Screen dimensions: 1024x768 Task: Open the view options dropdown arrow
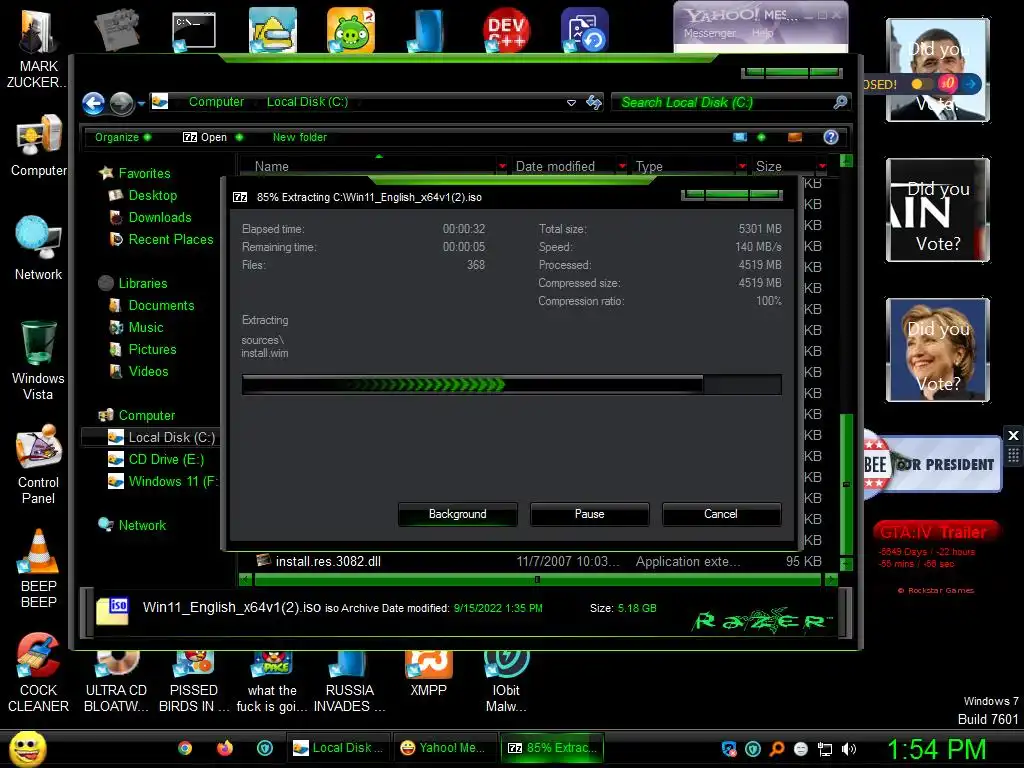tap(761, 137)
